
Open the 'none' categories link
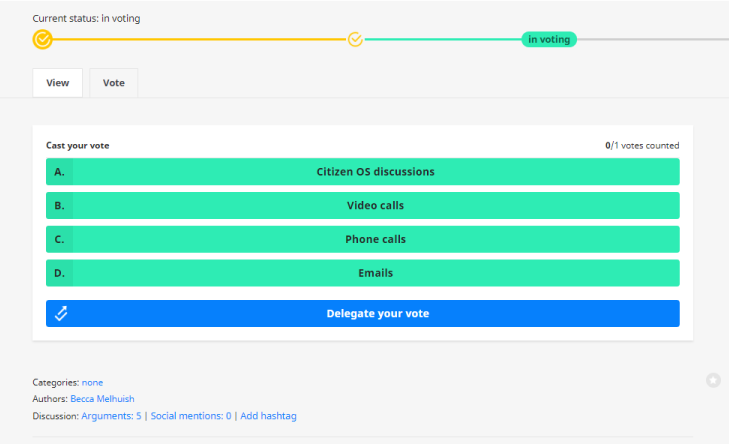click(92, 382)
